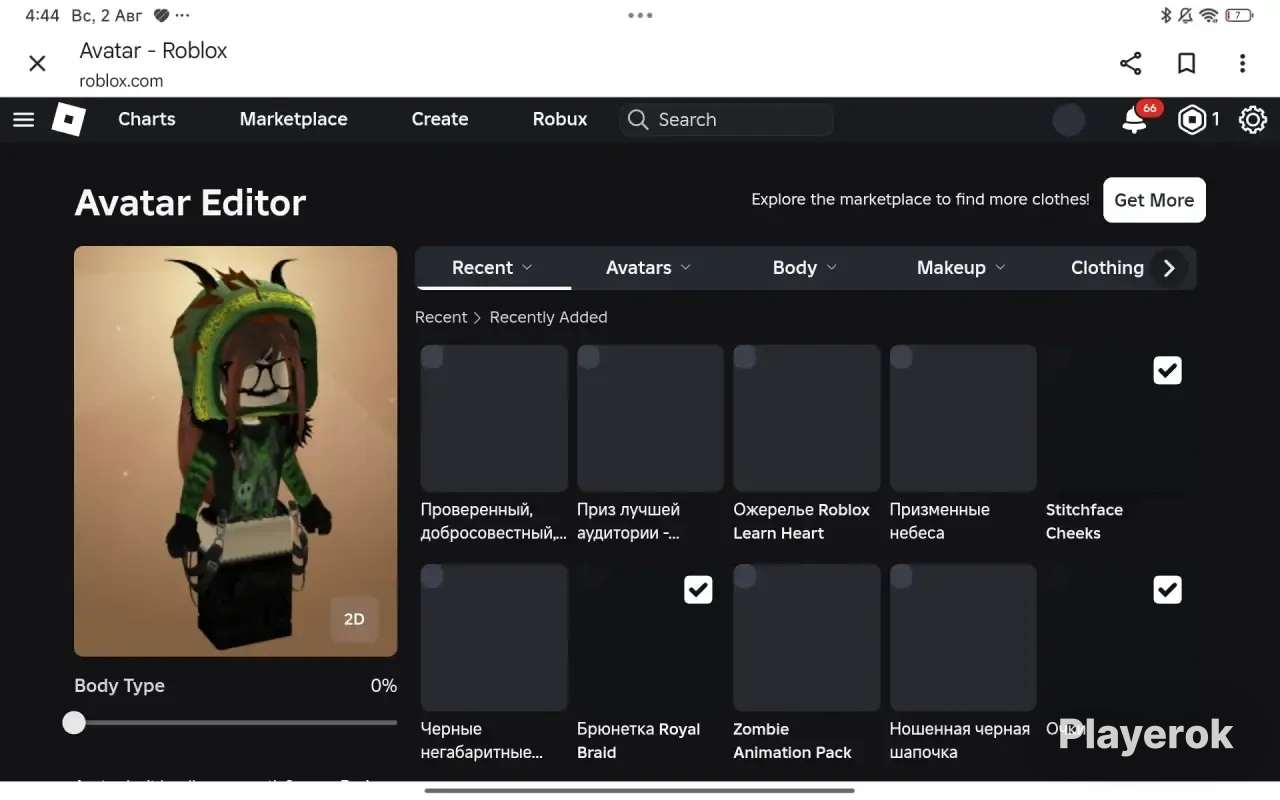Switch to the Clothing tab
Viewport: 1280px width, 800px height.
pos(1107,268)
